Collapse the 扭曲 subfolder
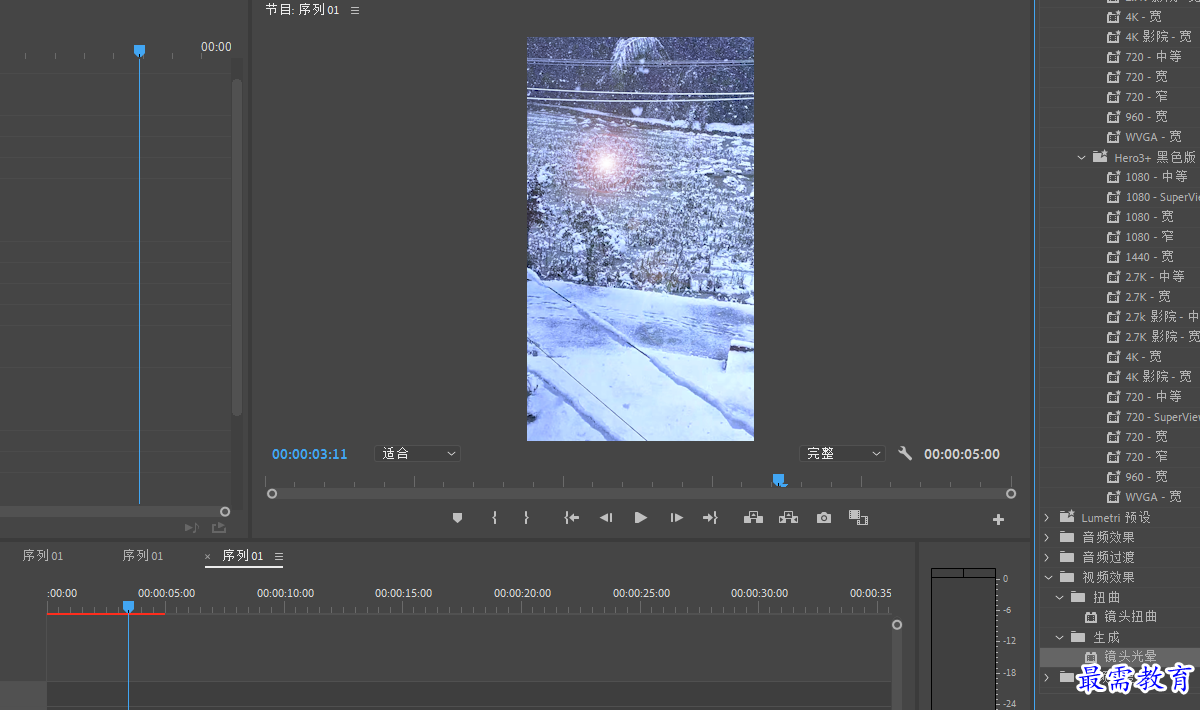The image size is (1200, 710). [x=1059, y=597]
